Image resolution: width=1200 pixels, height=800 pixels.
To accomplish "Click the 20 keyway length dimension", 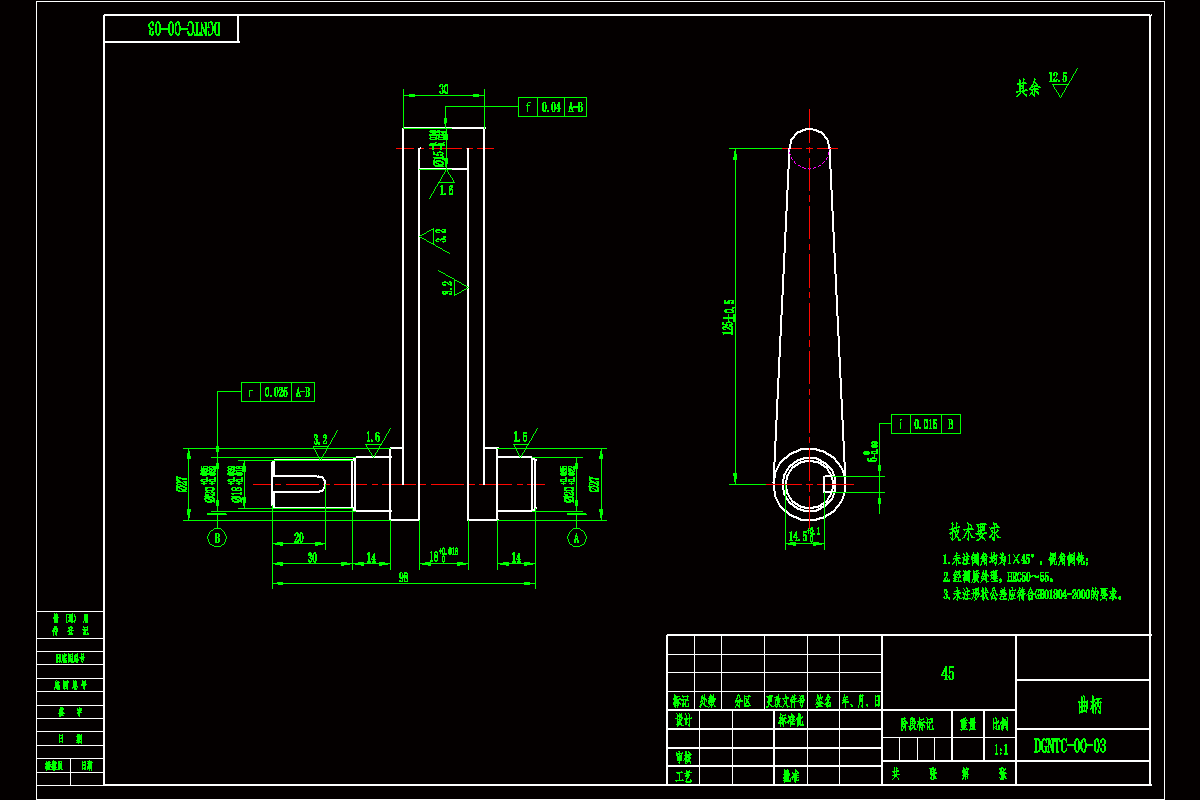I will pyautogui.click(x=298, y=538).
